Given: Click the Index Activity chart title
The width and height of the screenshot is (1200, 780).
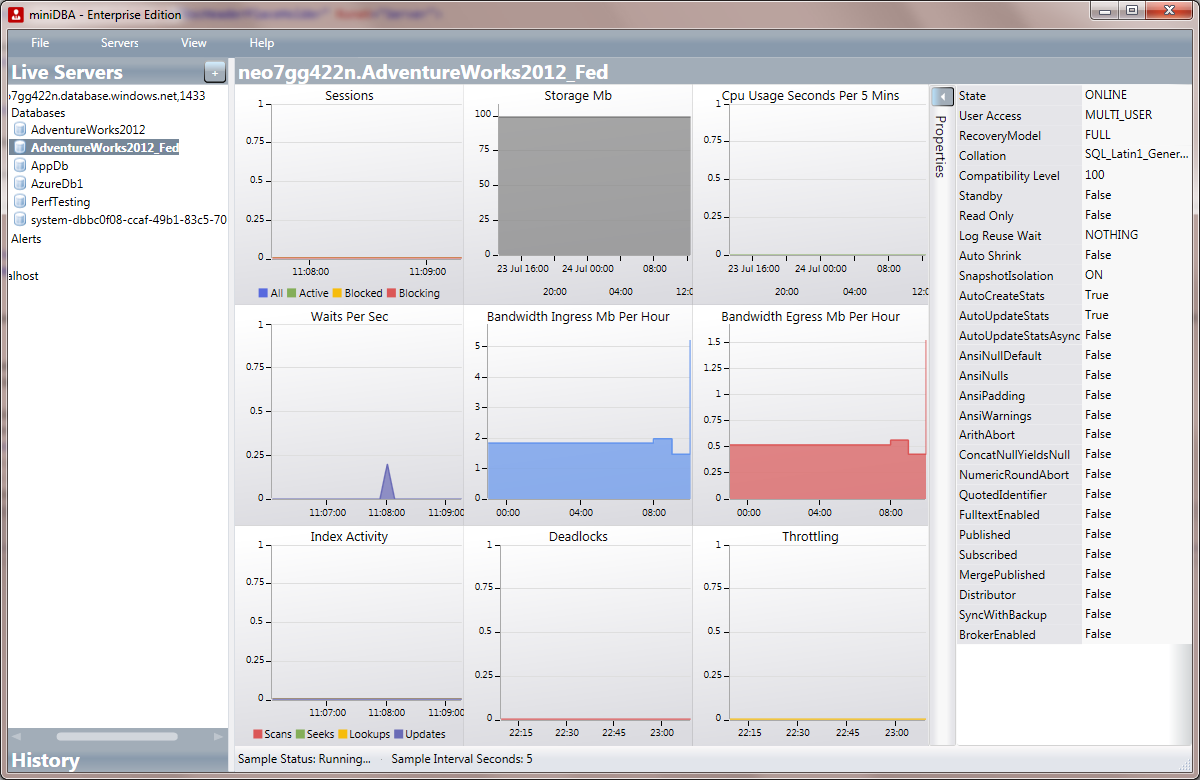Looking at the screenshot, I should tap(349, 537).
